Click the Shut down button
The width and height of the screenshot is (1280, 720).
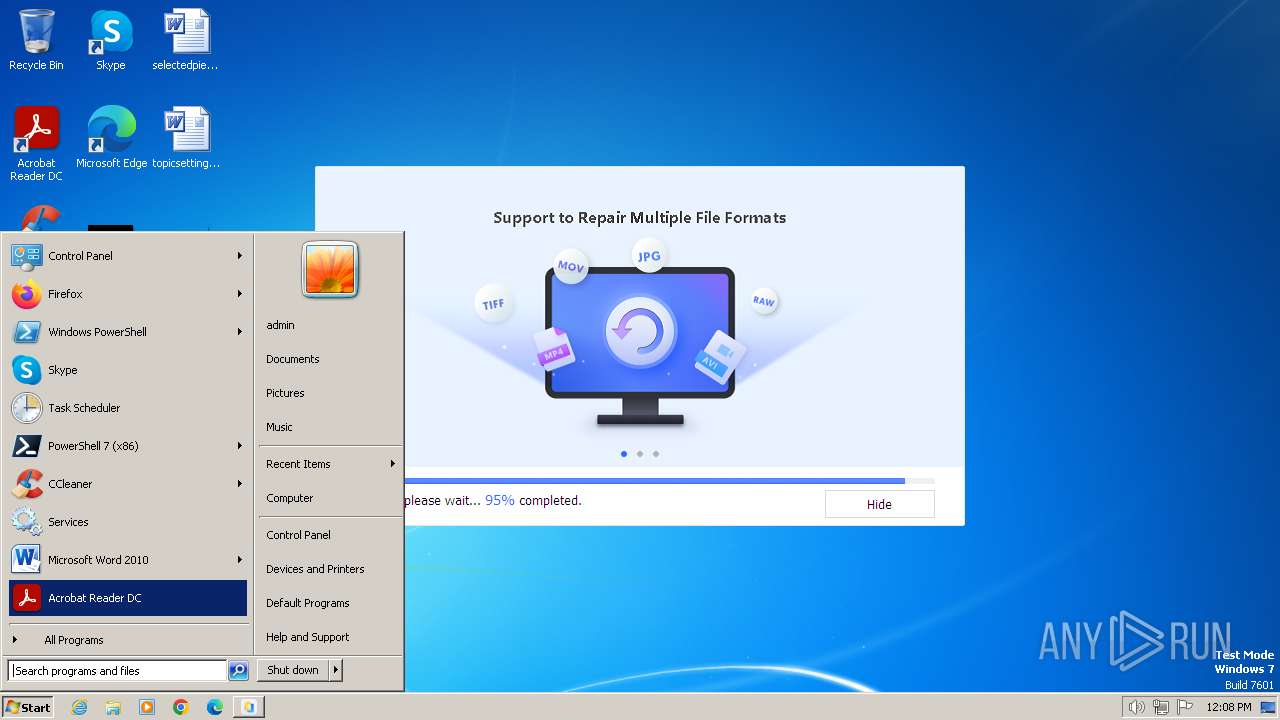tap(293, 670)
